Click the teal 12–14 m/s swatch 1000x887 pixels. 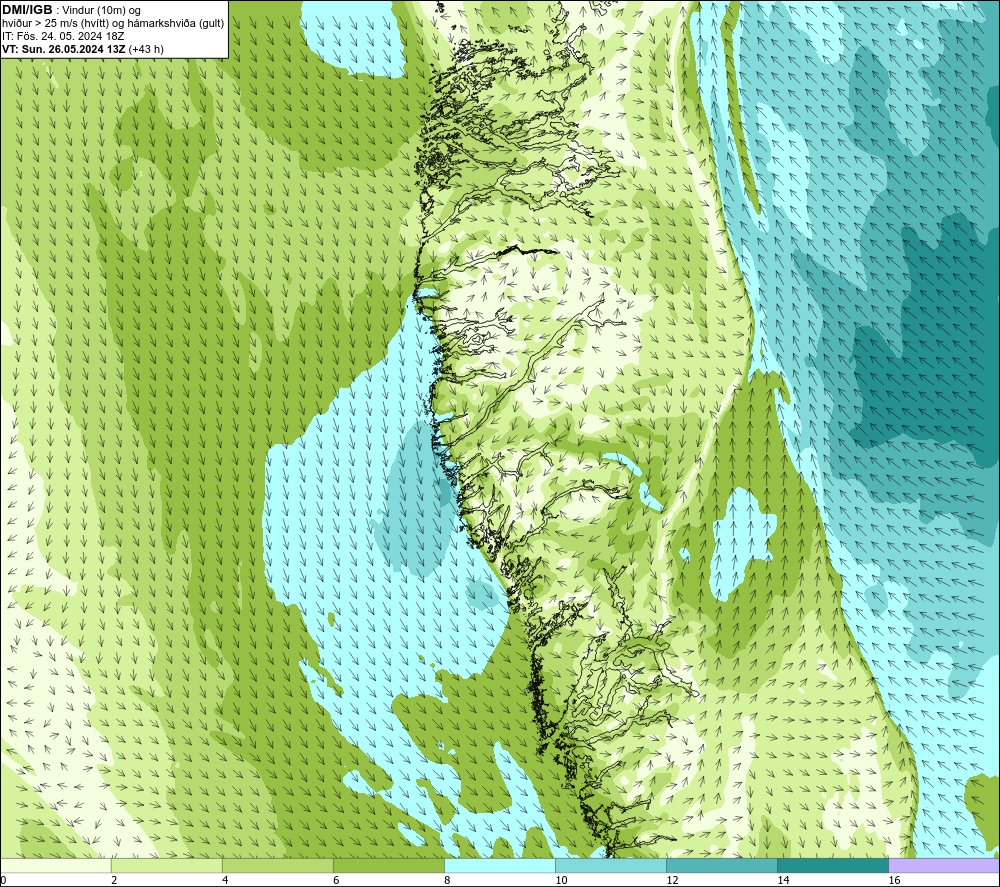tap(722, 865)
